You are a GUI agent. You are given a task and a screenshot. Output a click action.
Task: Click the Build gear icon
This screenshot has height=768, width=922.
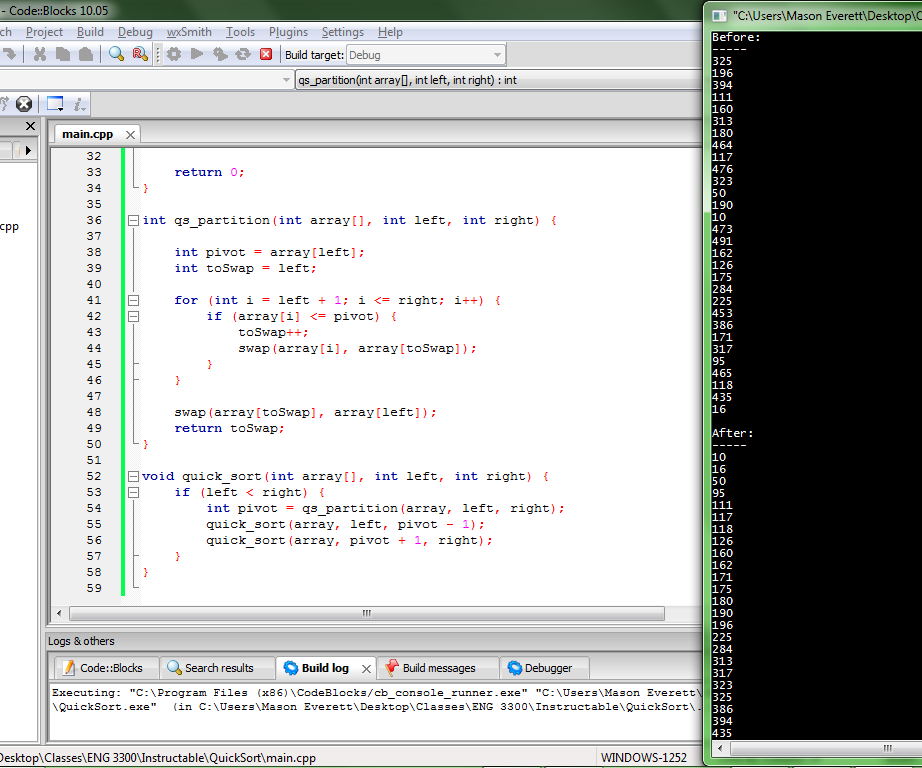(x=175, y=54)
